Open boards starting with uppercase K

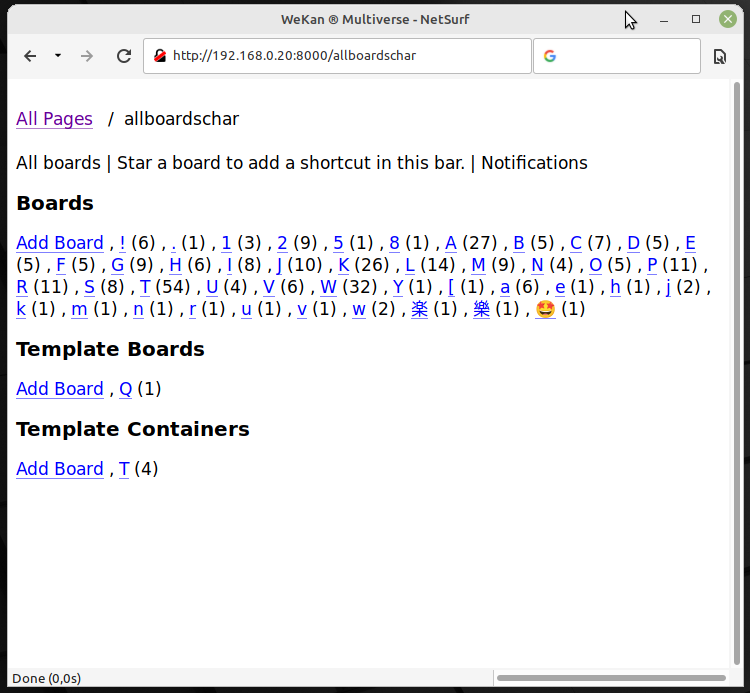[x=343, y=264]
